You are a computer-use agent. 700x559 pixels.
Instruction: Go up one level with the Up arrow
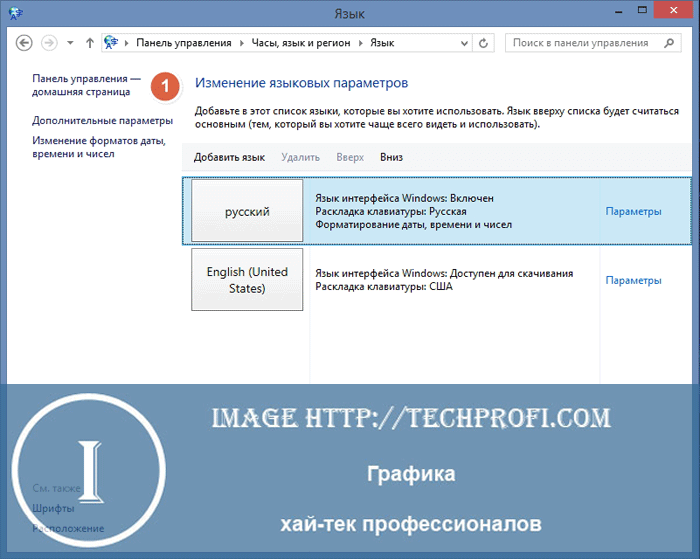(90, 43)
